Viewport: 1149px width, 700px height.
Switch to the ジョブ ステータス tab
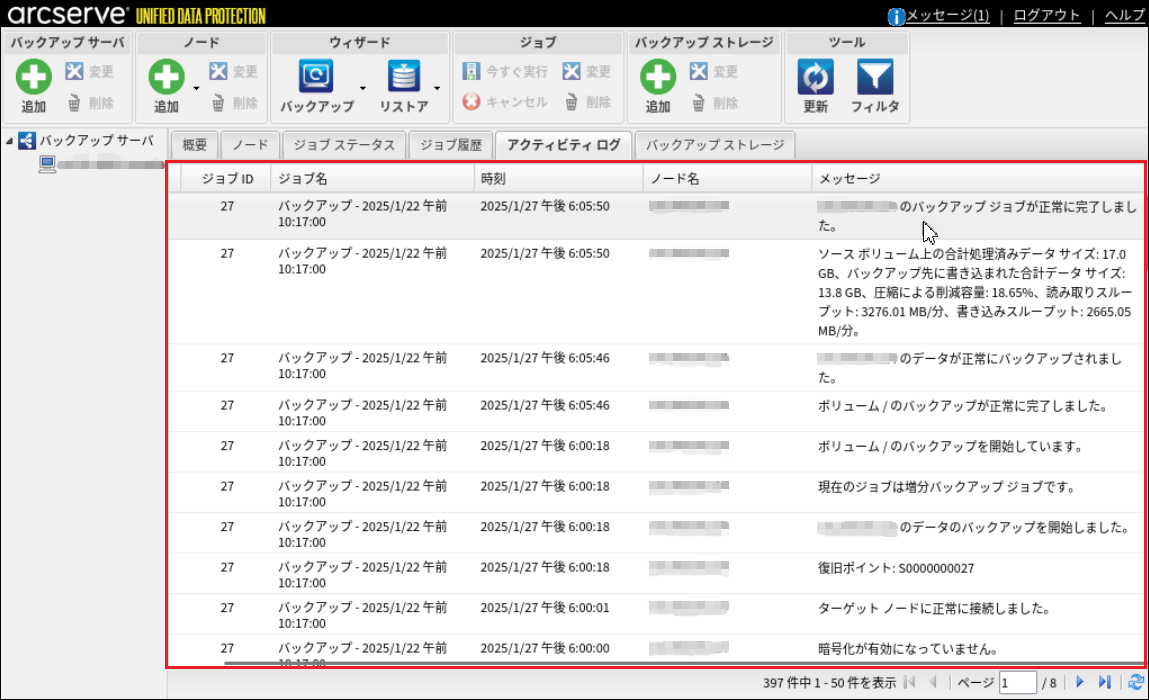(x=344, y=145)
